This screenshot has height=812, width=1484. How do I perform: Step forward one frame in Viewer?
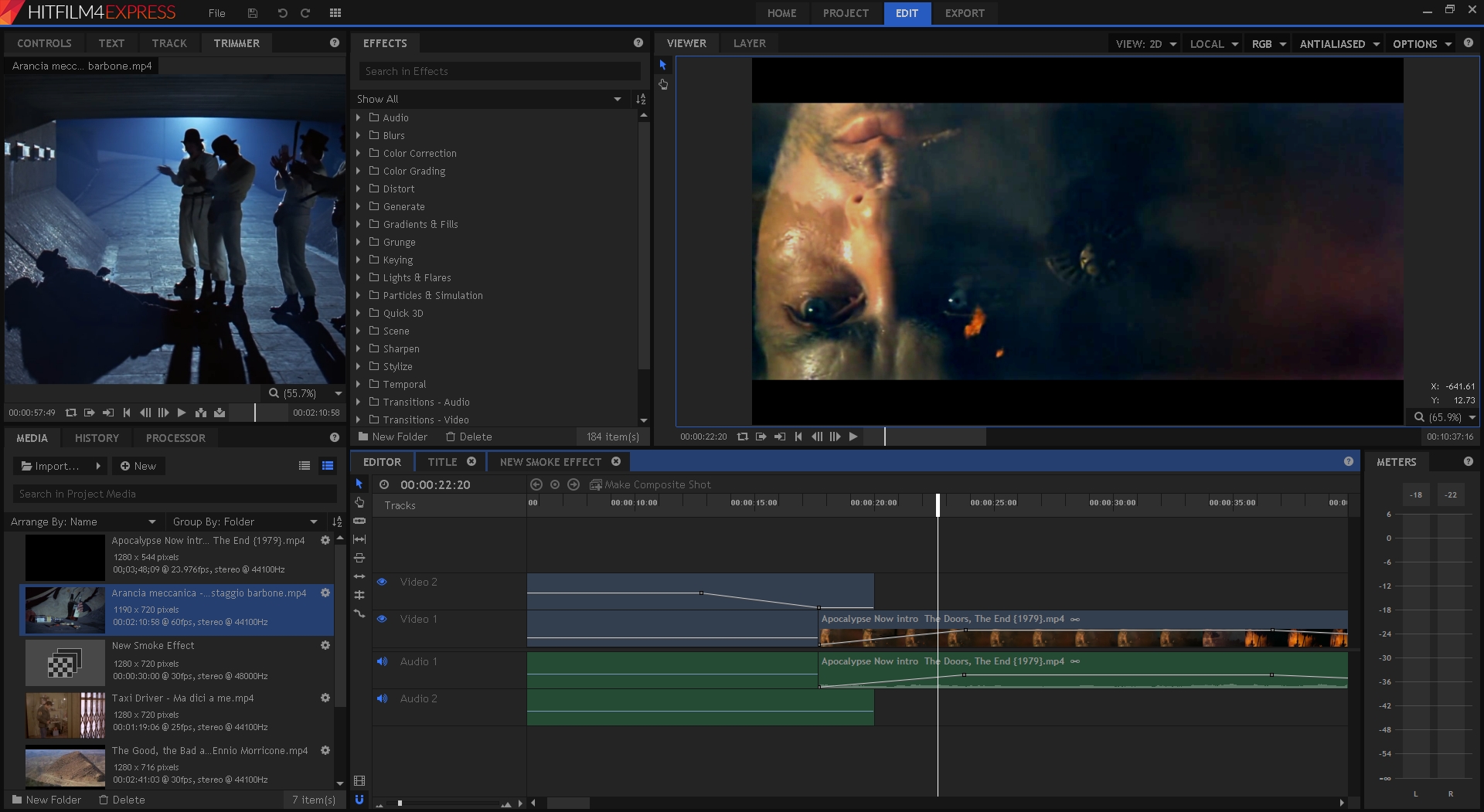pyautogui.click(x=835, y=437)
